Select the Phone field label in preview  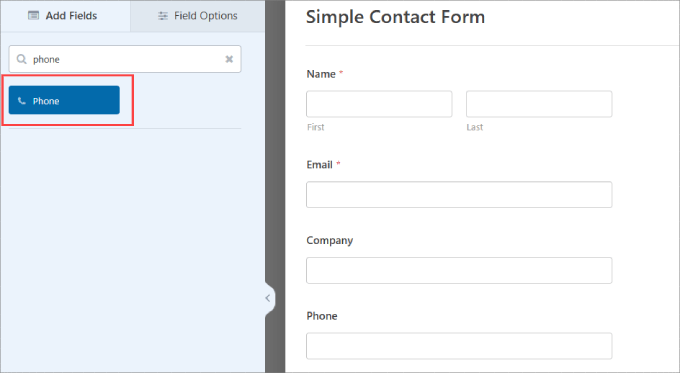322,316
